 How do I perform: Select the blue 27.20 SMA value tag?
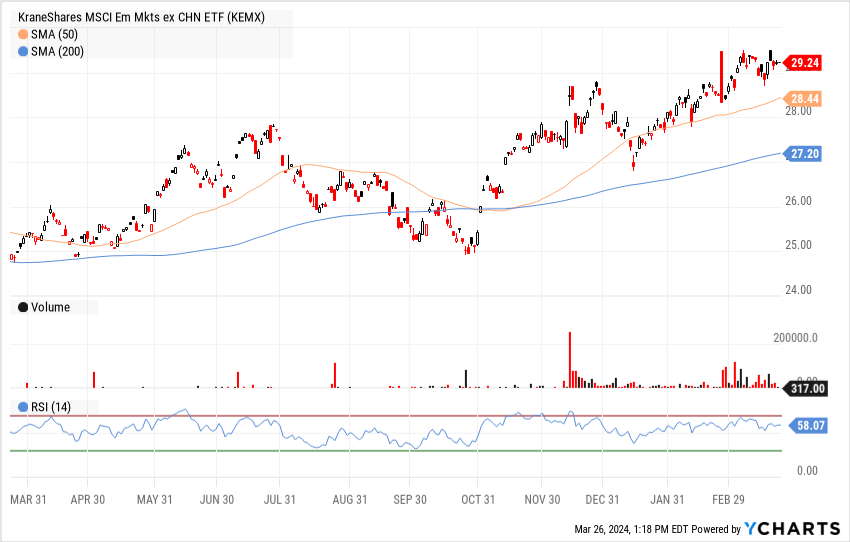[805, 154]
